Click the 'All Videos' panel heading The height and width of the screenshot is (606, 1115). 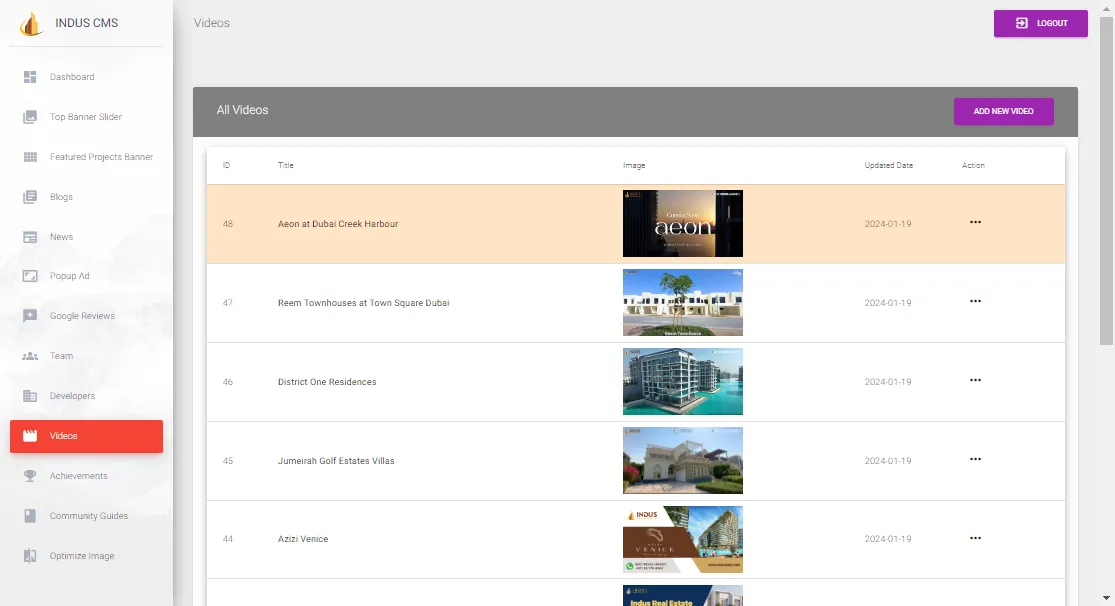pos(242,110)
